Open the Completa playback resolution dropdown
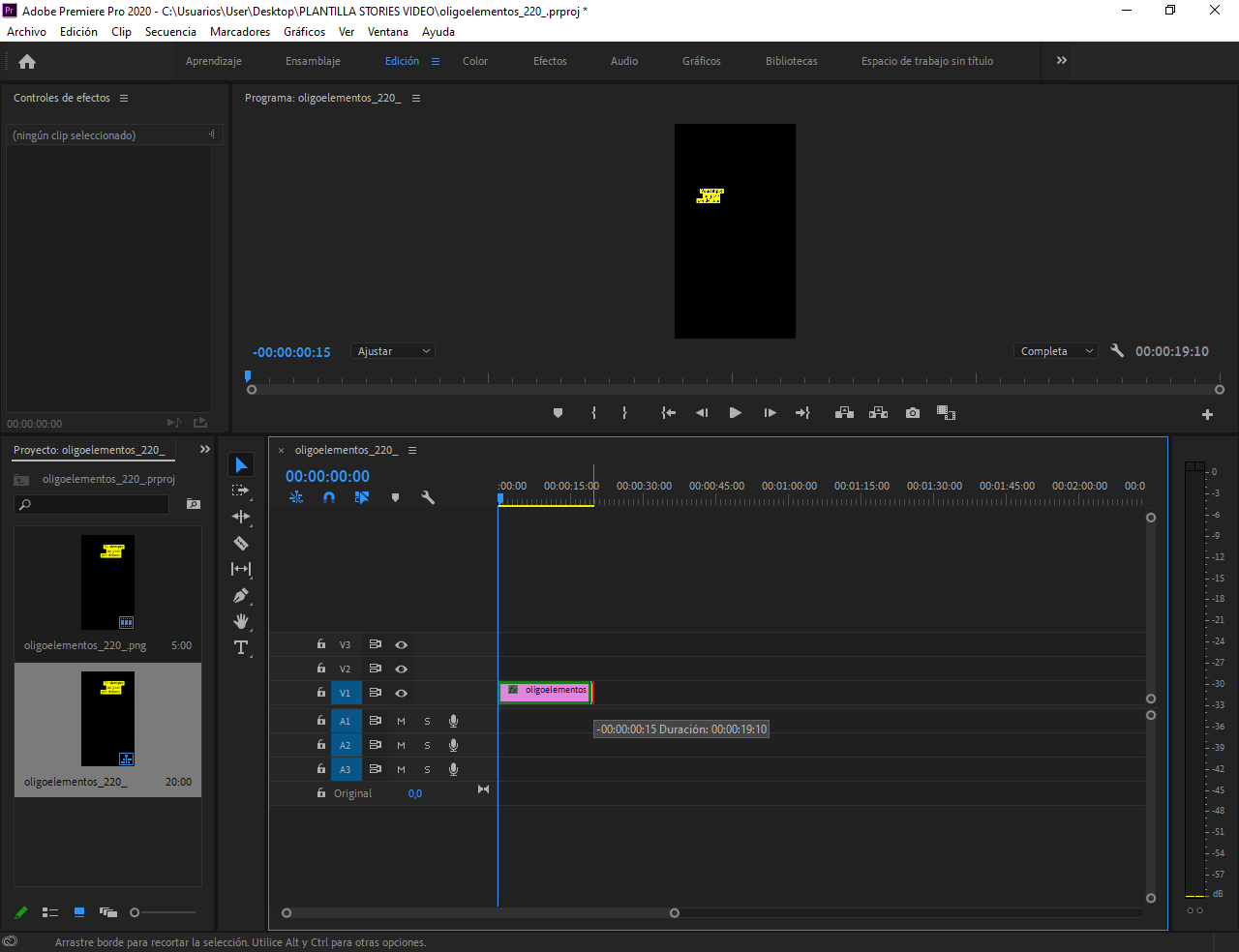The width and height of the screenshot is (1239, 952). (1056, 351)
